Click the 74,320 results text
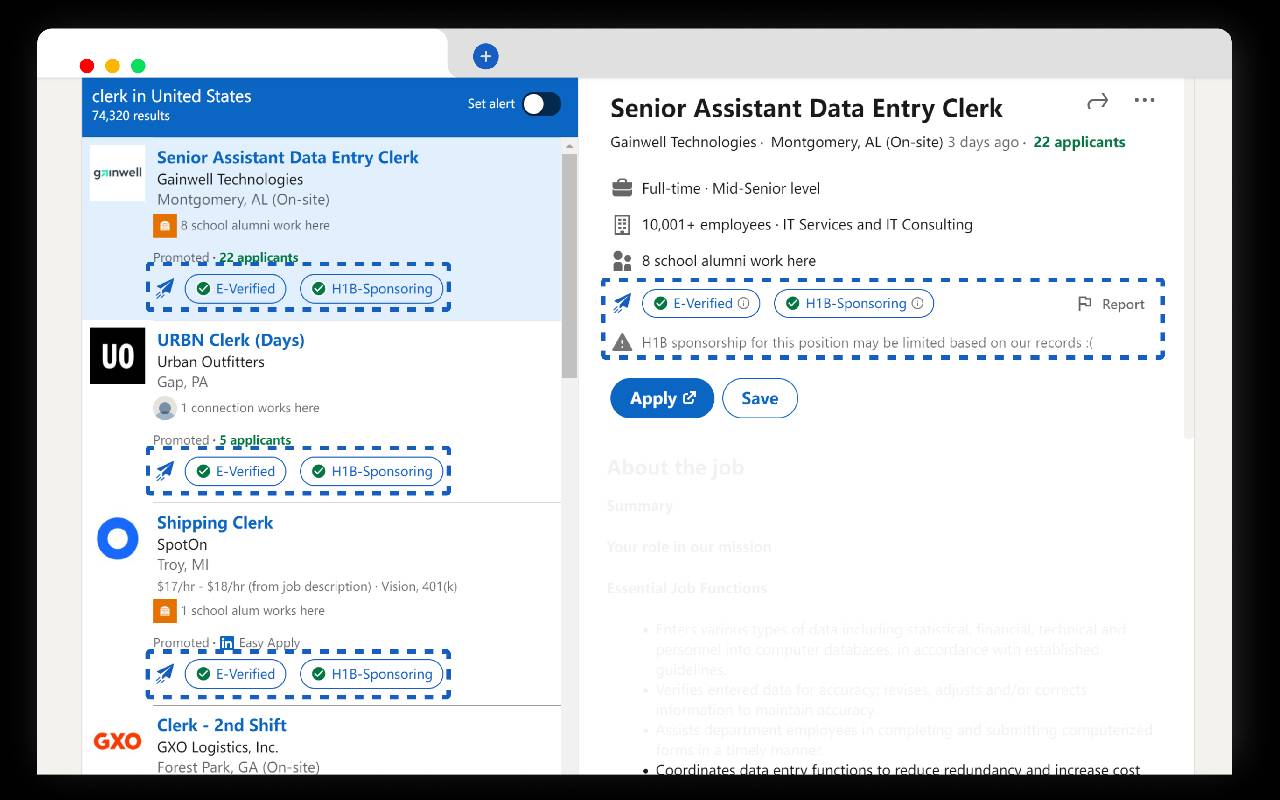 tap(131, 116)
